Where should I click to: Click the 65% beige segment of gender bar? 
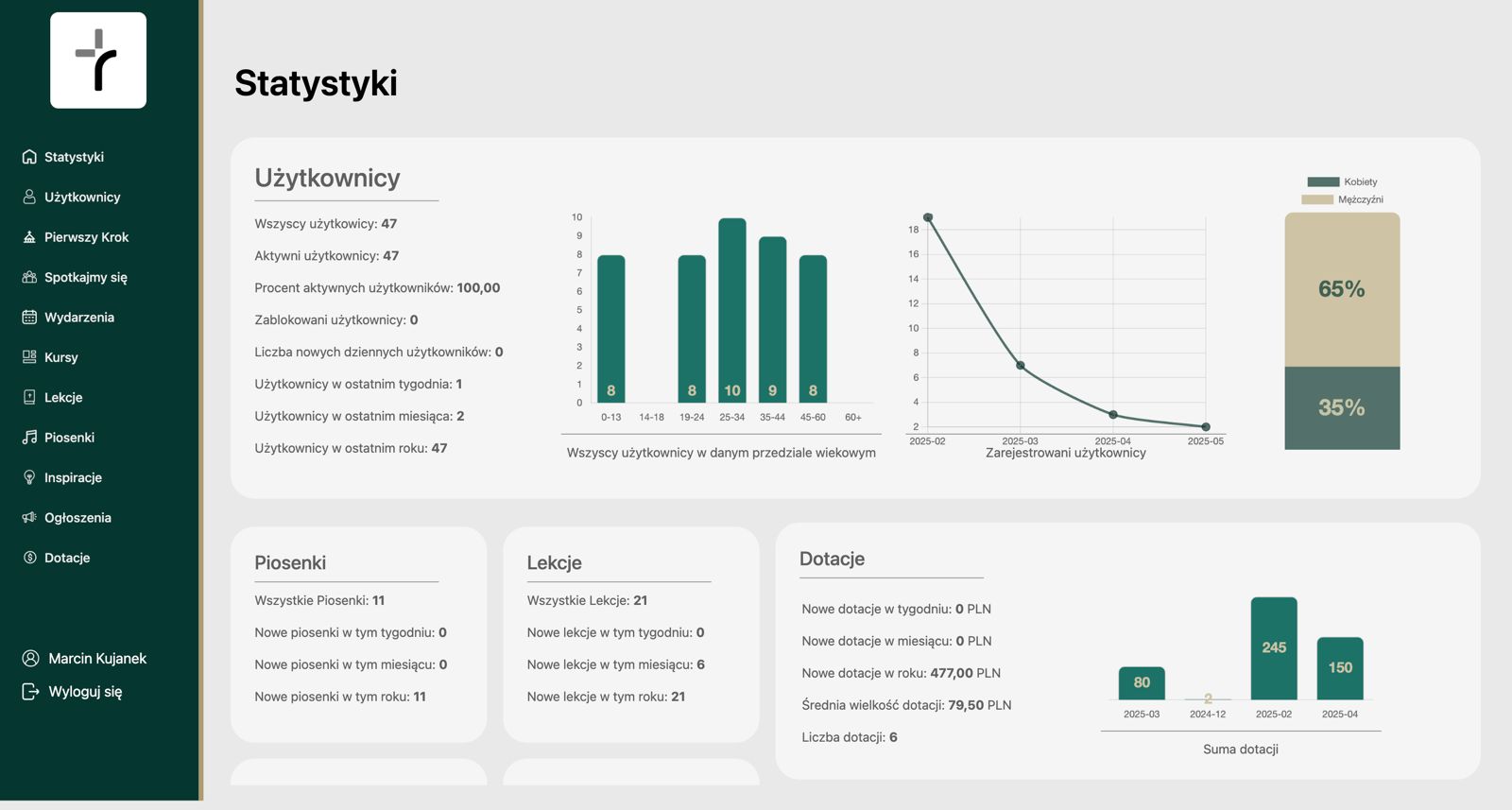(x=1342, y=289)
